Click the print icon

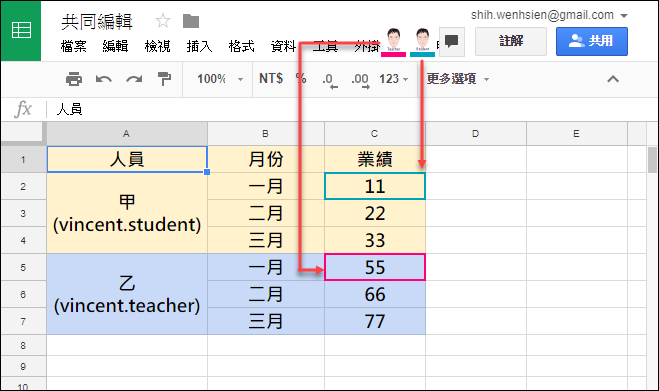[74, 79]
